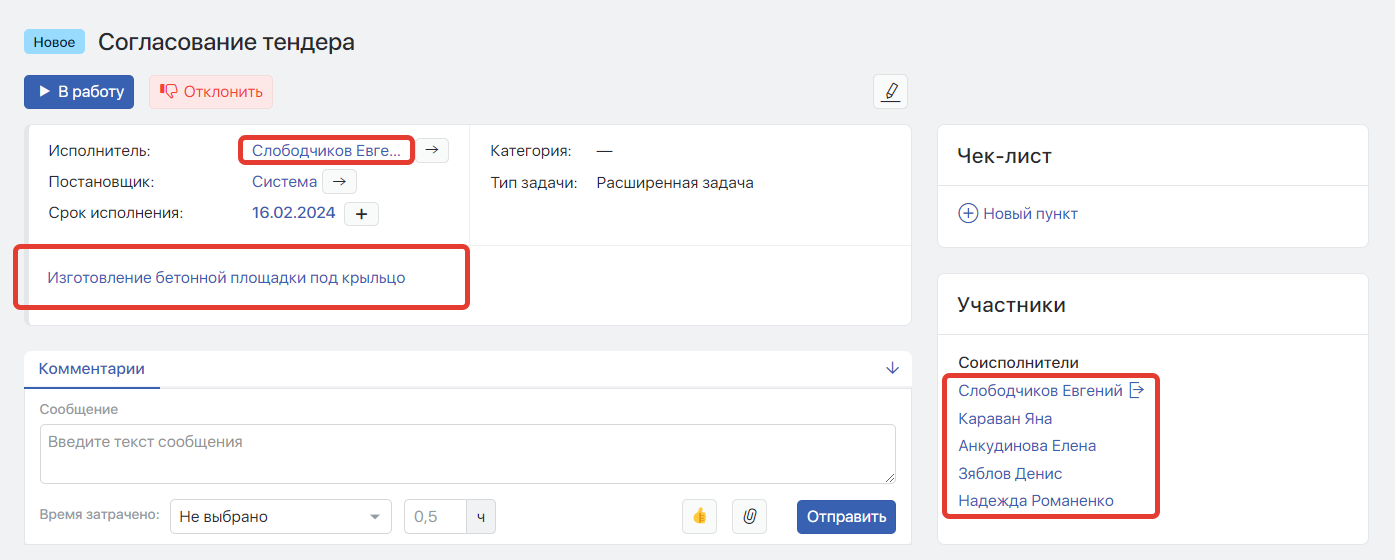Click the hours input field showing 0,5
Image resolution: width=1395 pixels, height=560 pixels.
coord(435,517)
